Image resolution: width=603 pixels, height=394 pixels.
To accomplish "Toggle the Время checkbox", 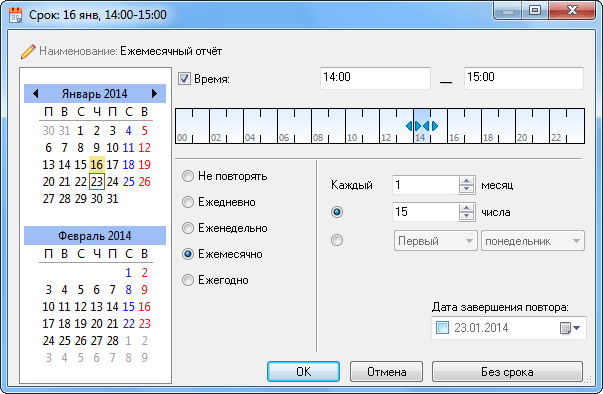I will [x=184, y=79].
